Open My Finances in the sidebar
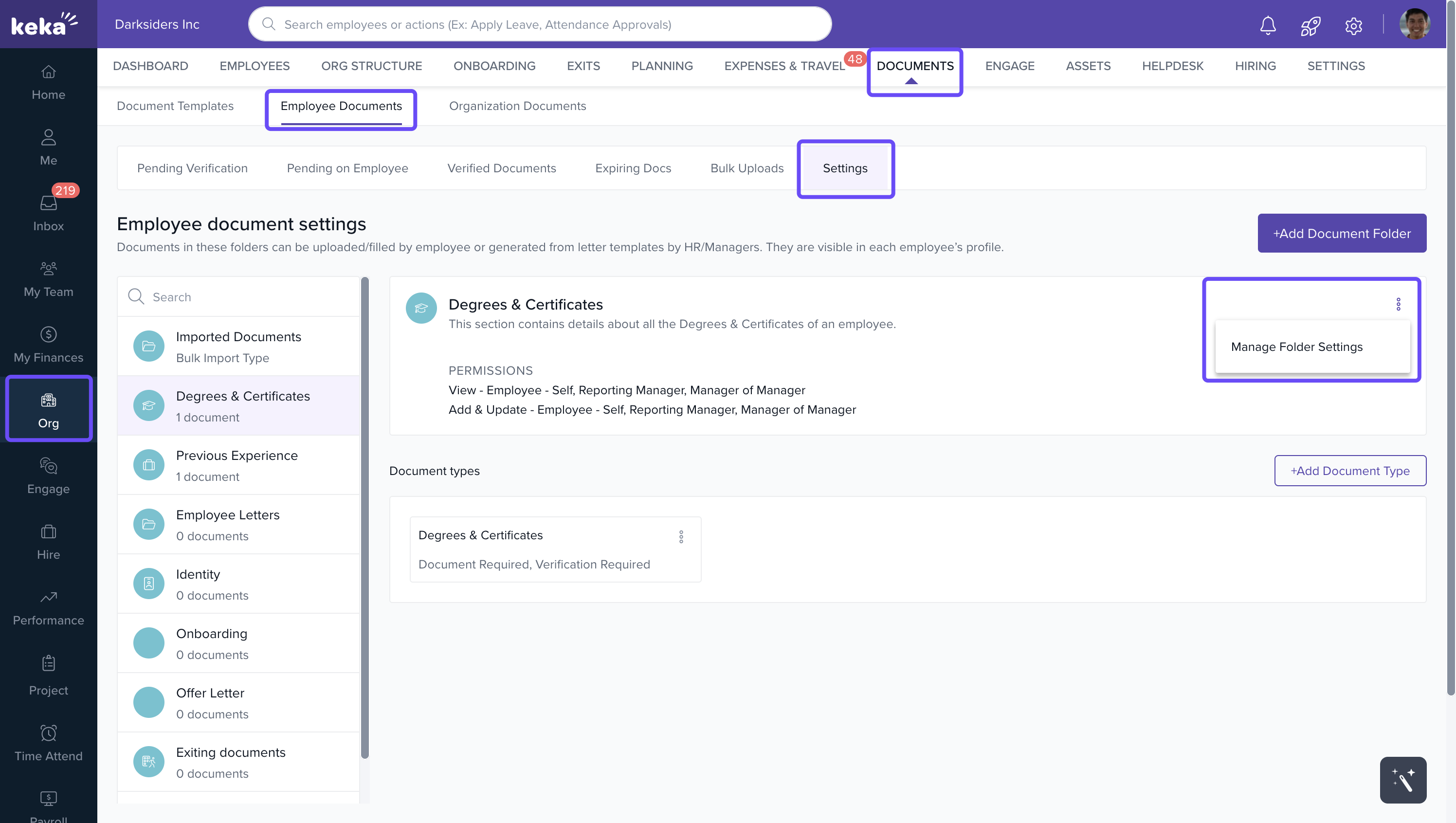Viewport: 1456px width, 823px height. (x=48, y=344)
